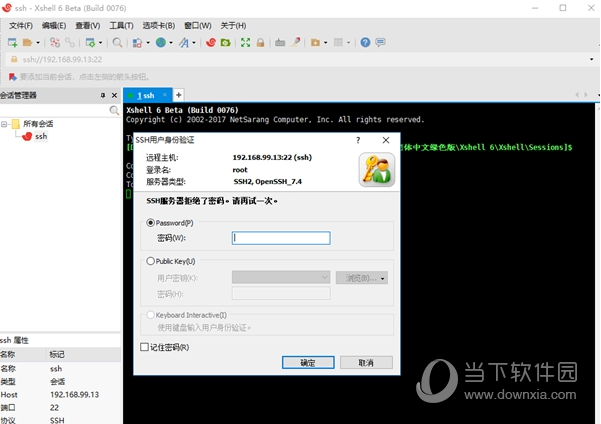Screen dimensions: 601x424
Task: Click the key mapping keyboard icon
Action: point(280,43)
